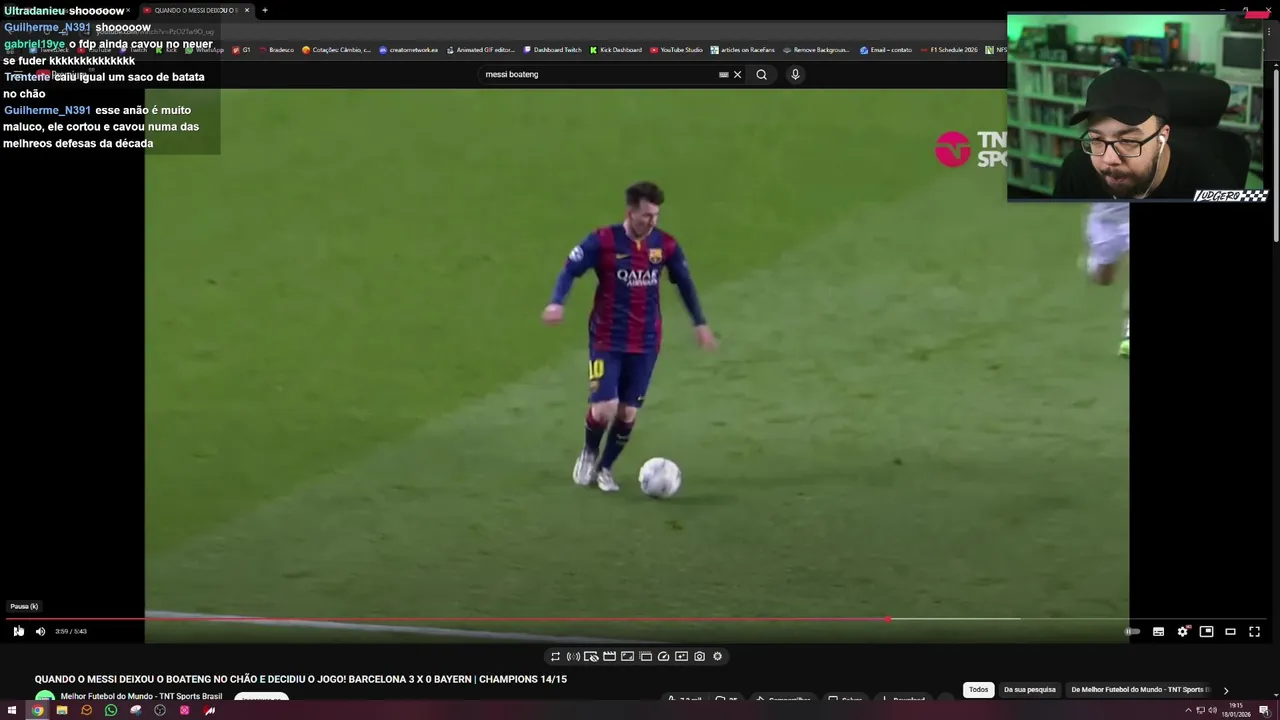Open the 'YouTube Studio' bookmark
1280x720 pixels.
(x=676, y=49)
